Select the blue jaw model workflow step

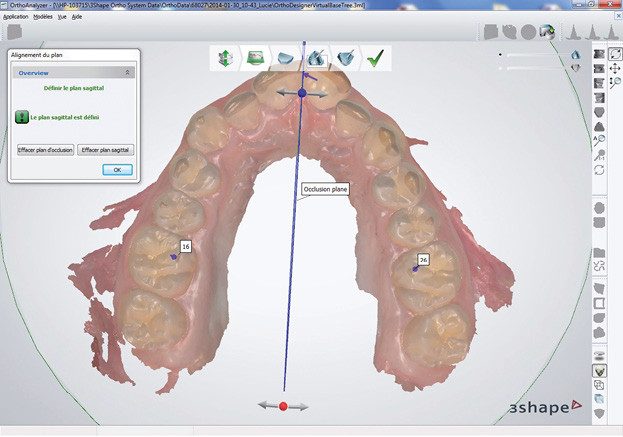[x=285, y=58]
